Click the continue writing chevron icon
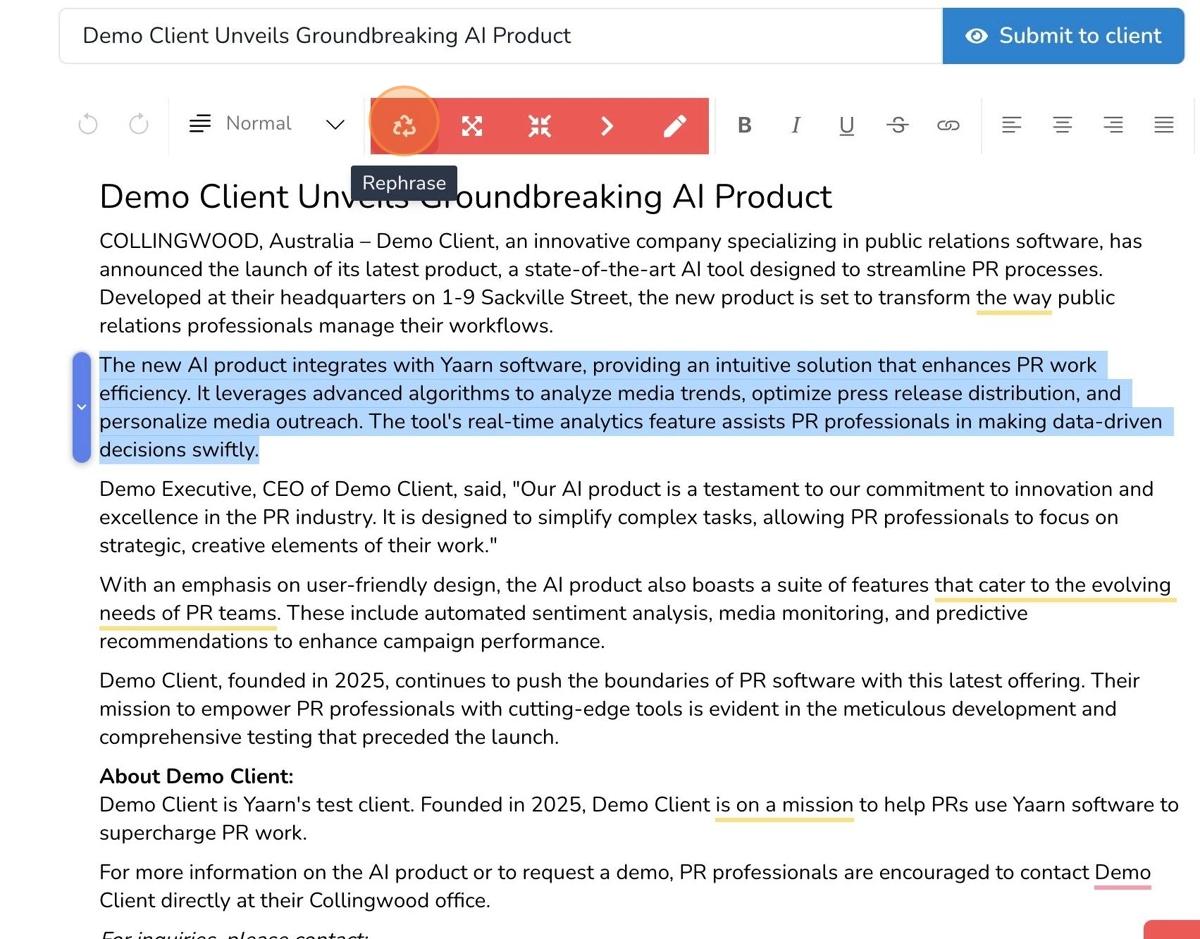Screen dimensions: 1200x939 [x=607, y=125]
